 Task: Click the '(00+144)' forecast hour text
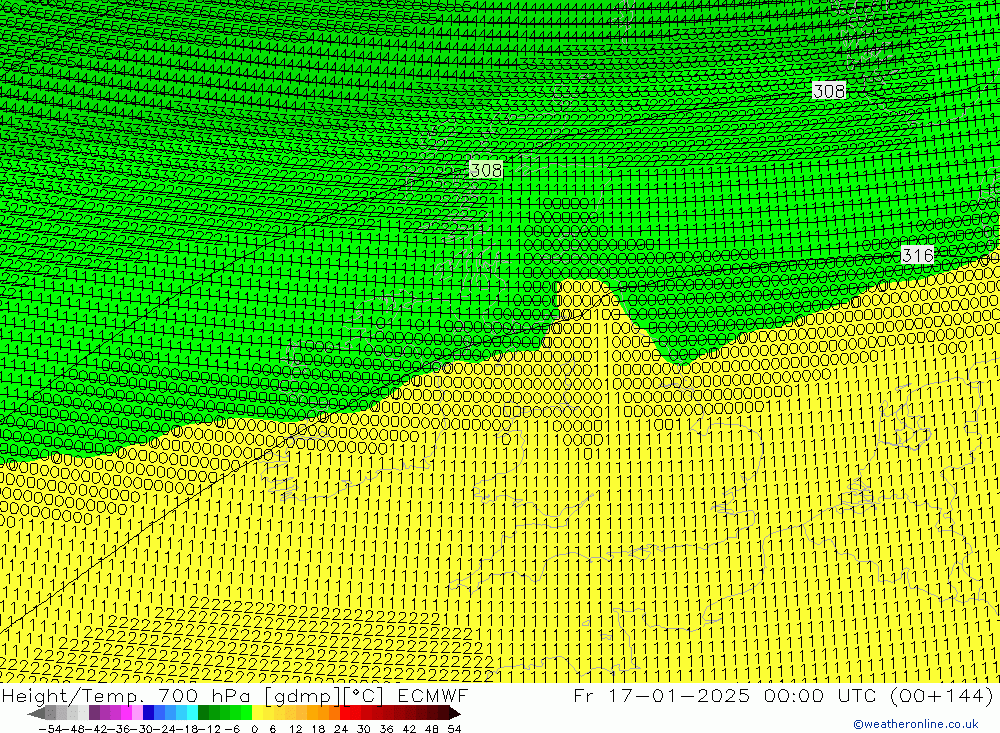click(x=941, y=695)
